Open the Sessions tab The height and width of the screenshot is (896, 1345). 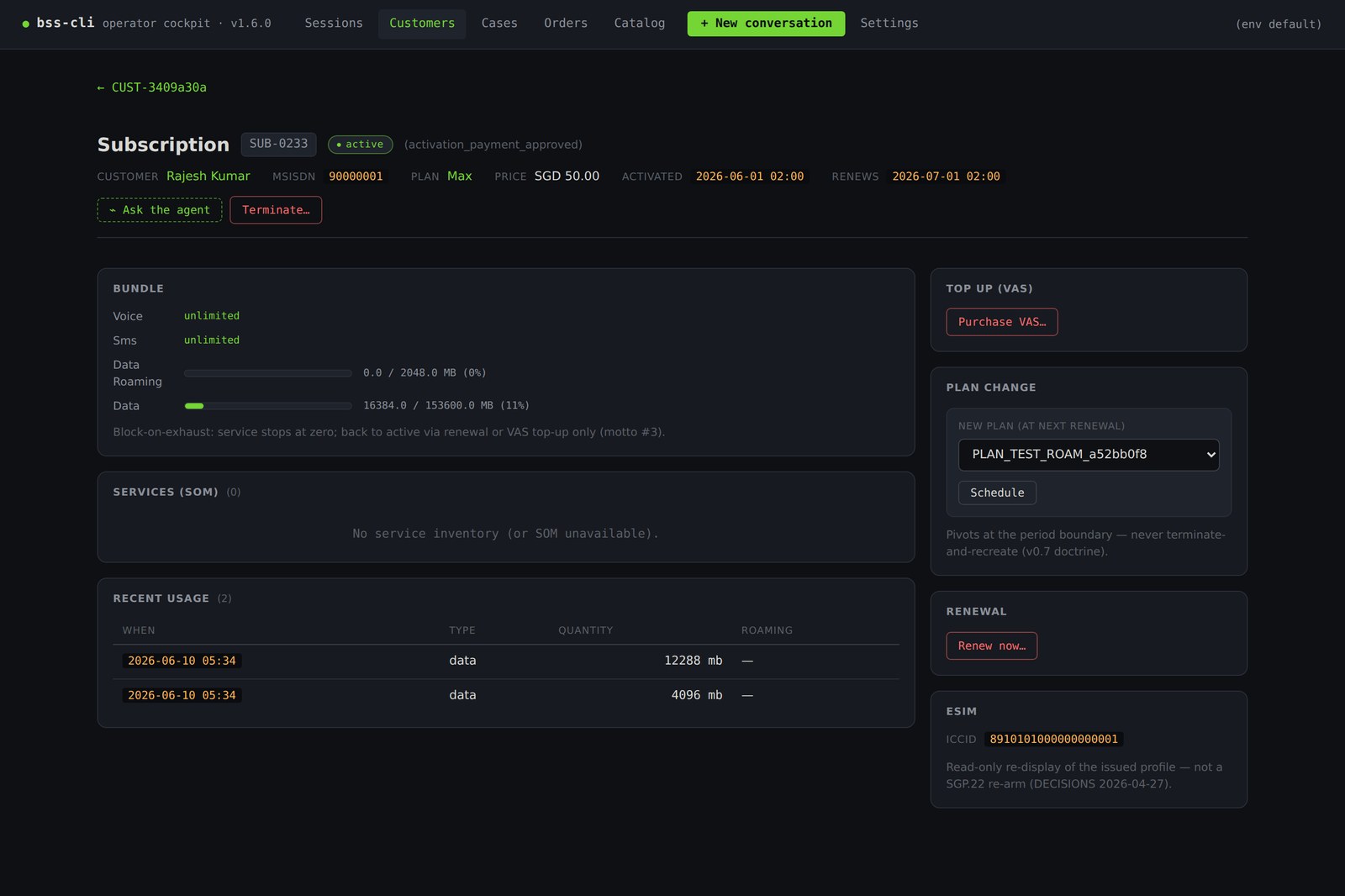click(x=334, y=24)
